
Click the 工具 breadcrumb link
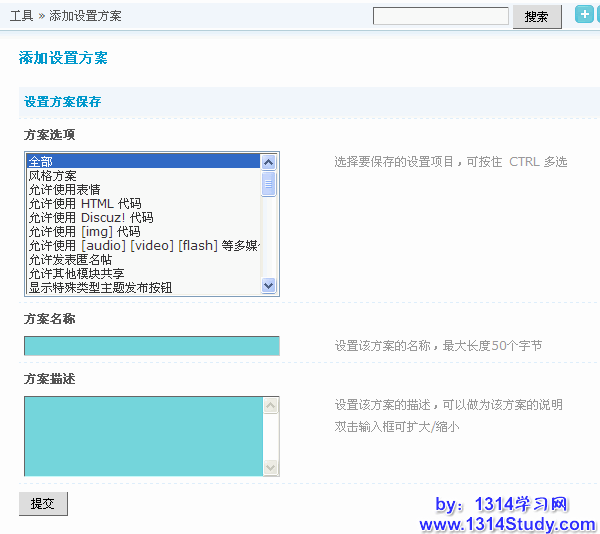point(21,16)
